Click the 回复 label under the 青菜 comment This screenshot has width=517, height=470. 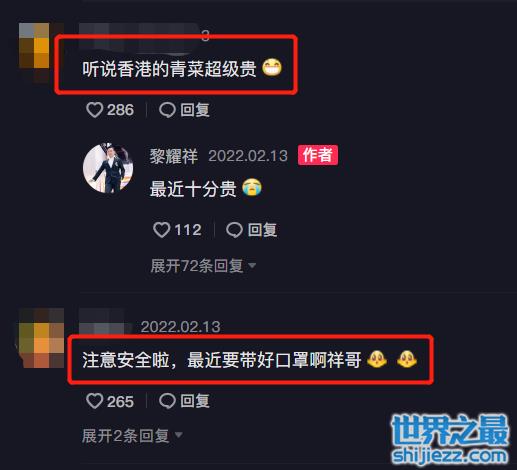(195, 110)
